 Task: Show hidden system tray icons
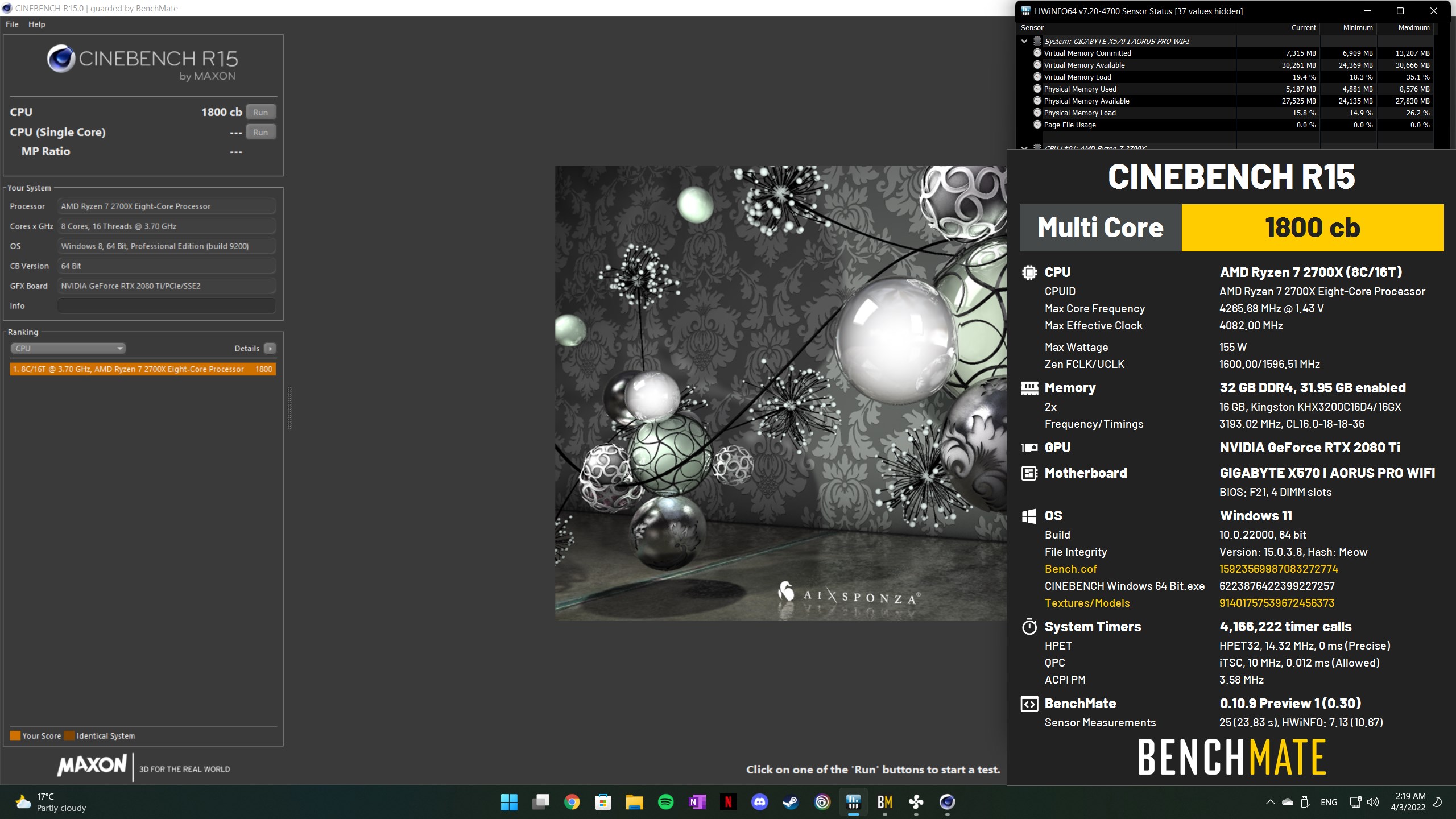pos(1270,802)
